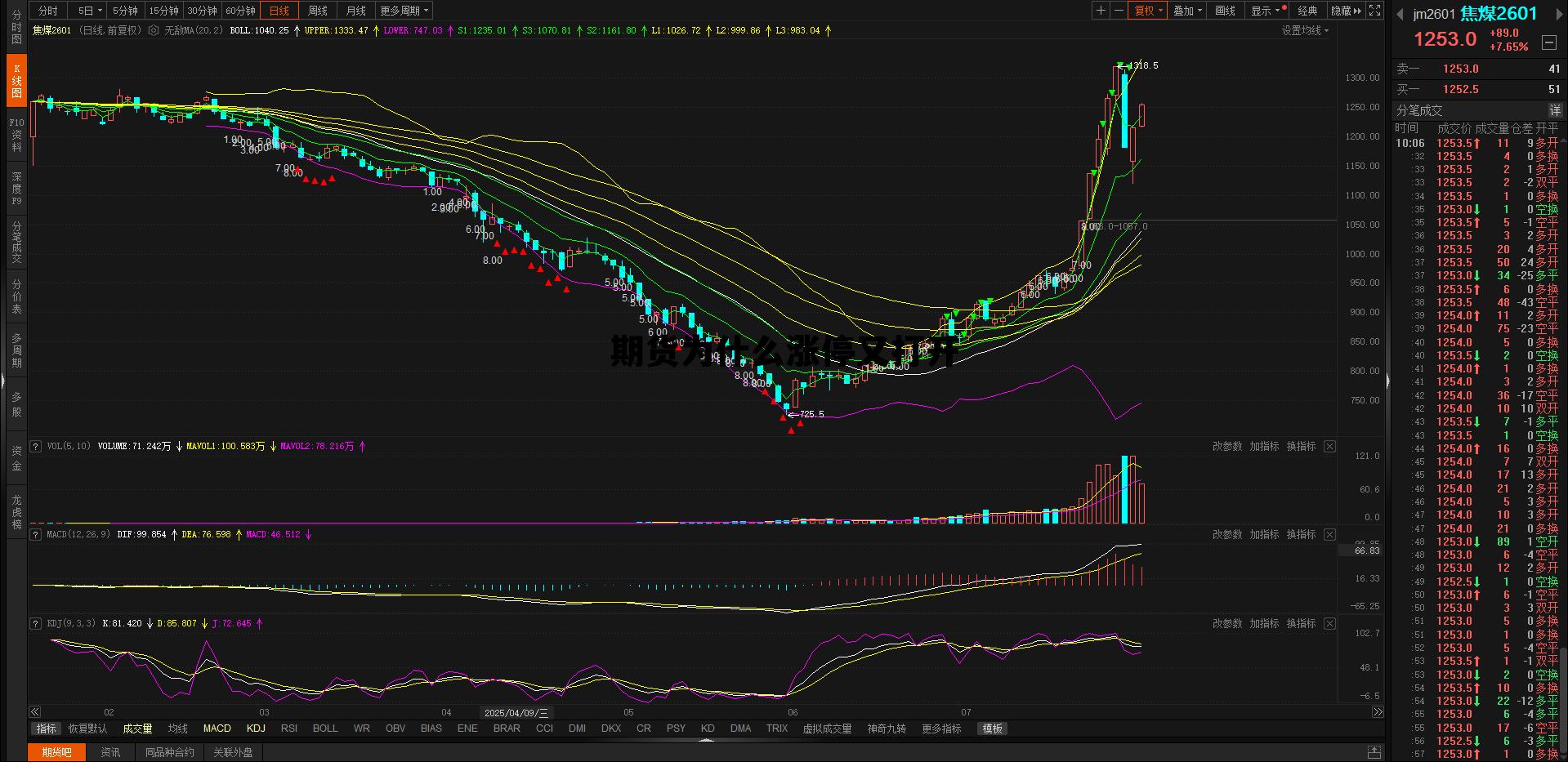Image resolution: width=1568 pixels, height=762 pixels.
Task: Switch to the 周线 period tab
Action: (x=318, y=11)
